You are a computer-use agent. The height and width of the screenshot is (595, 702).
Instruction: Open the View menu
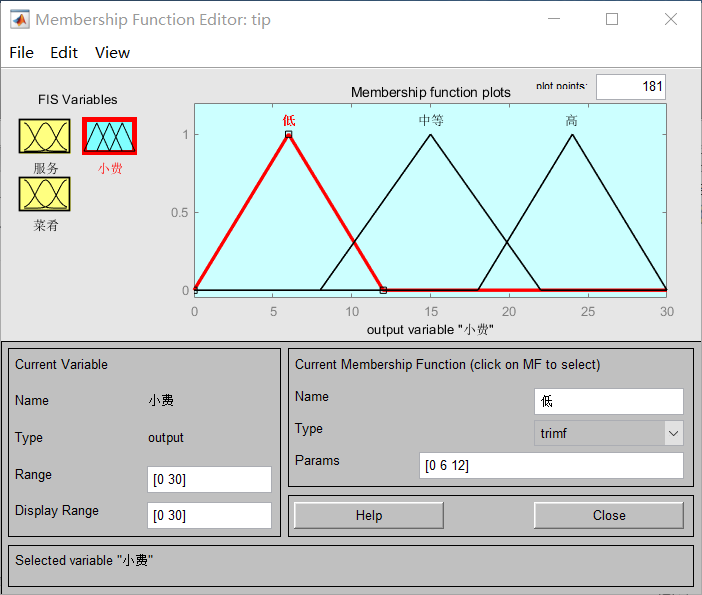pyautogui.click(x=112, y=53)
